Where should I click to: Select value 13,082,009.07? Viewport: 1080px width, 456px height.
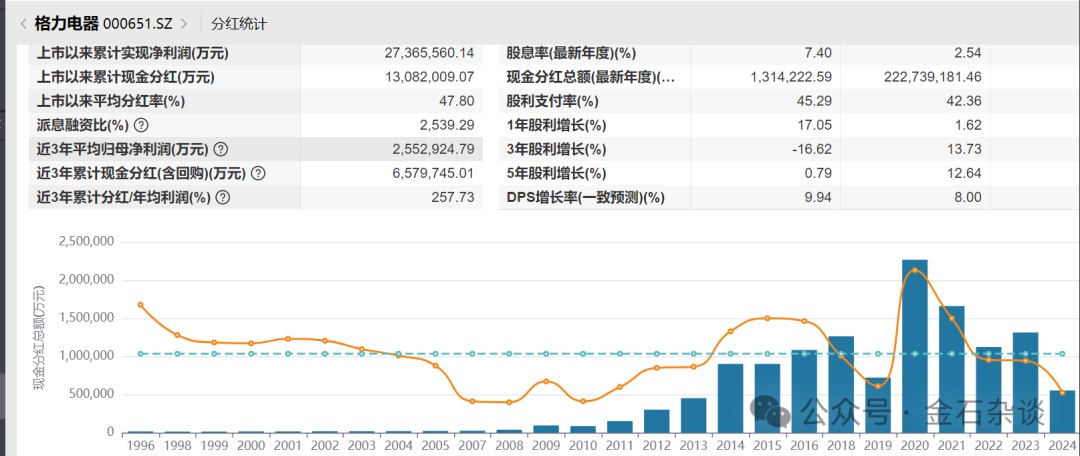point(430,77)
